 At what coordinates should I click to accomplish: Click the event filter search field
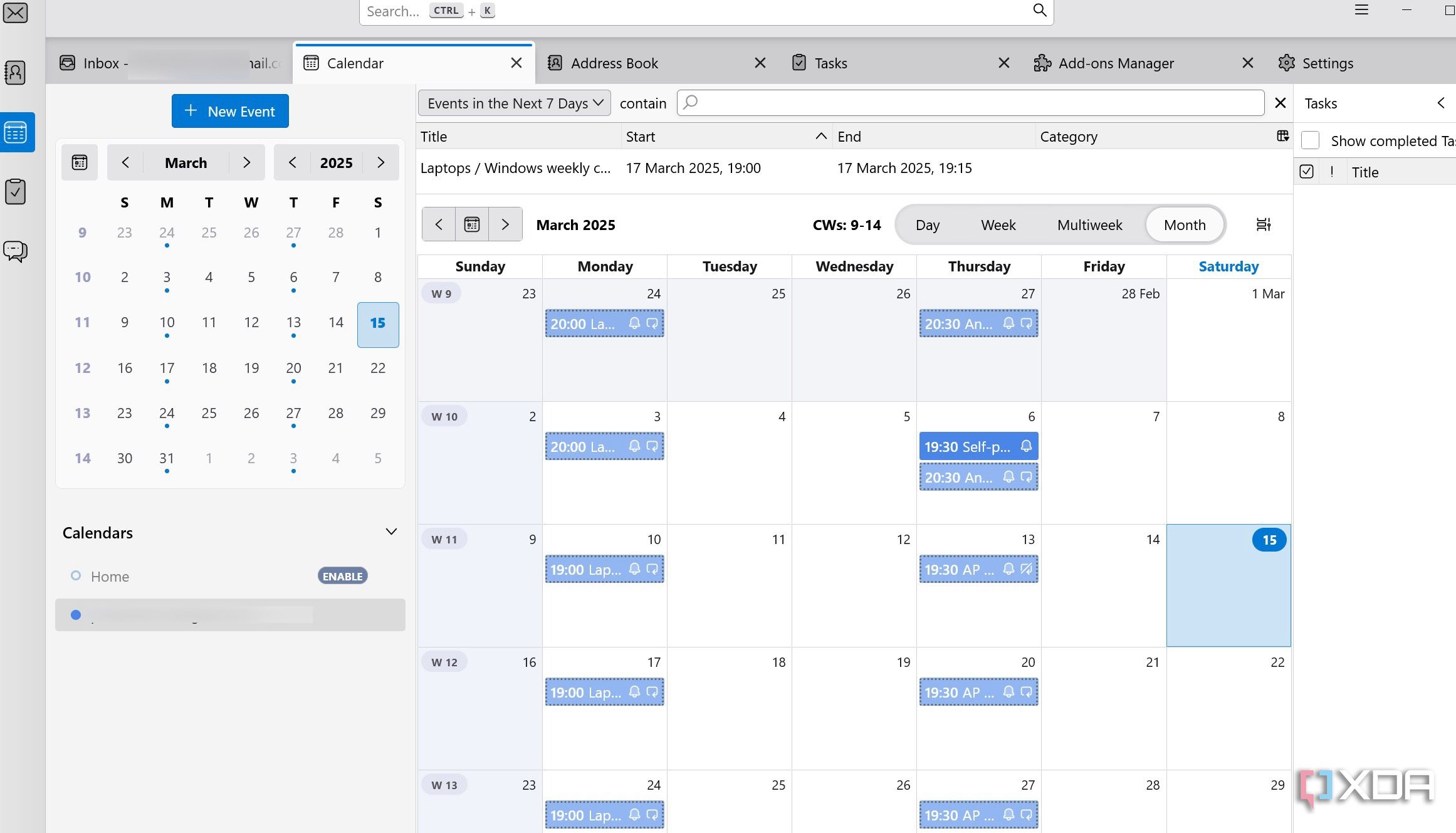pyautogui.click(x=970, y=103)
